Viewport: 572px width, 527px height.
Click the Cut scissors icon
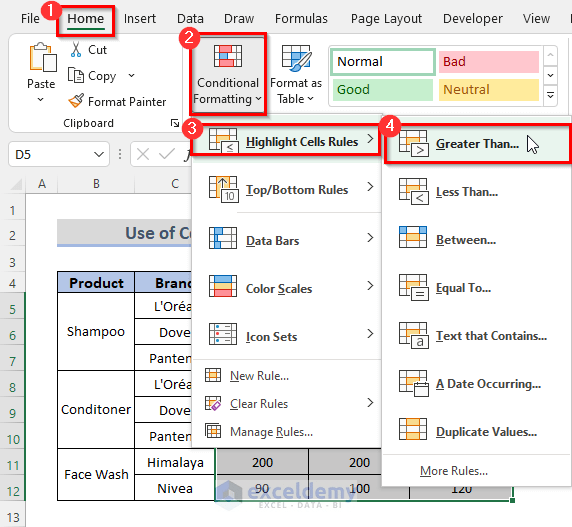pyautogui.click(x=76, y=50)
